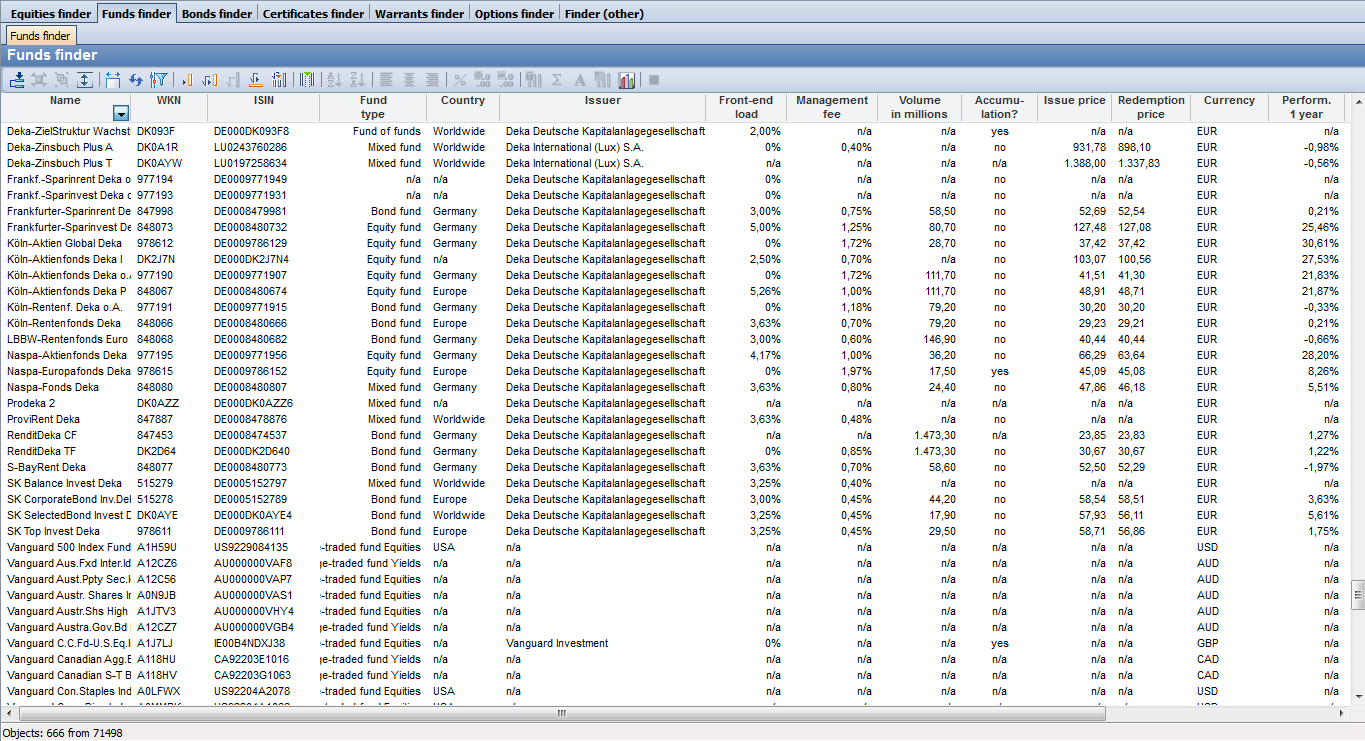Viewport: 1365px width, 741px height.
Task: Click the font letter A toolbar icon
Action: (580, 80)
